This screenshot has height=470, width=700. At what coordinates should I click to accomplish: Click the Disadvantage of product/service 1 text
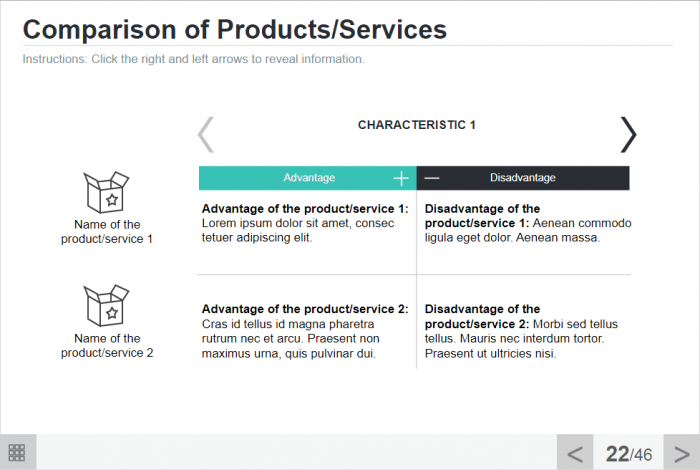pos(527,223)
